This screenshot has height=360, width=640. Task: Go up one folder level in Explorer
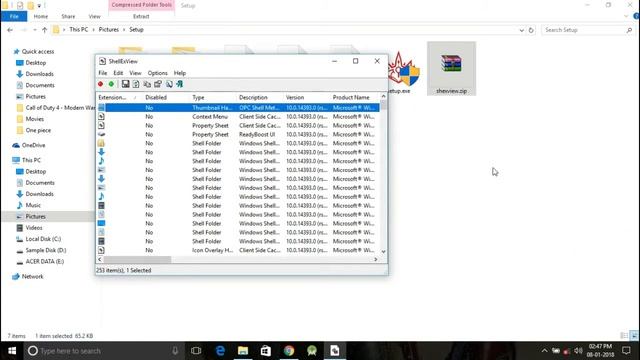click(44, 30)
